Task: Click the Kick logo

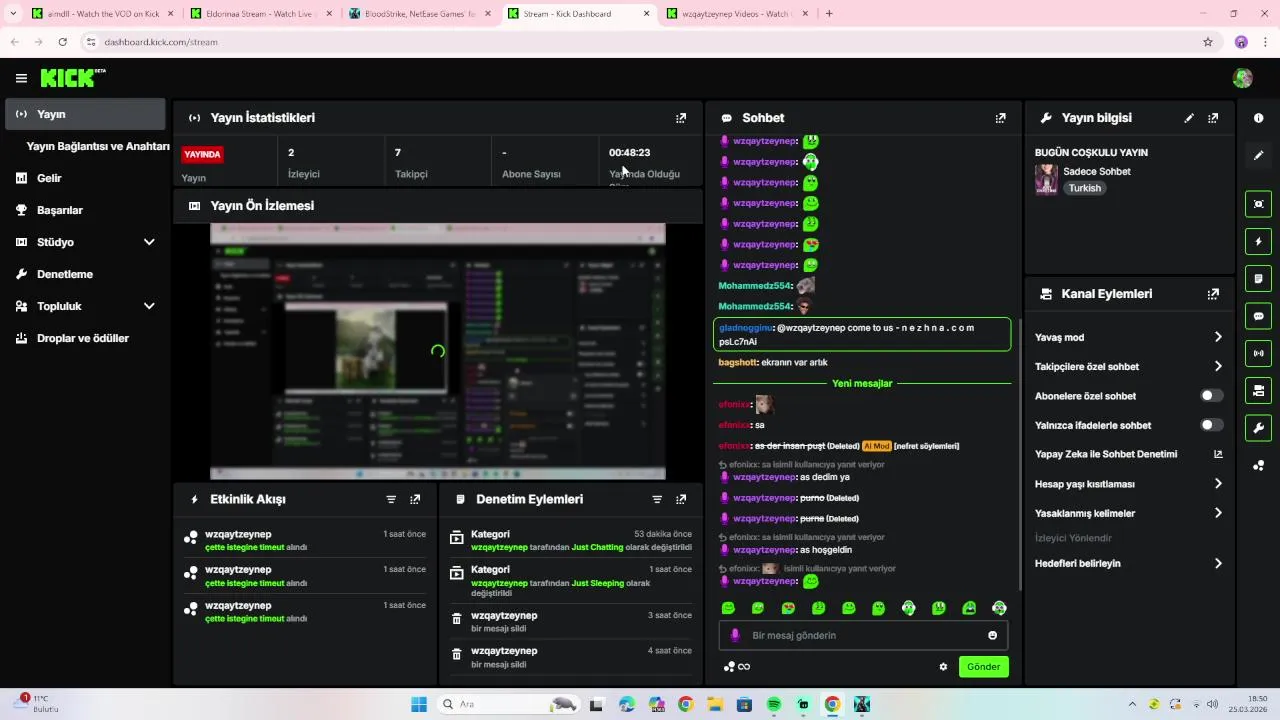Action: [x=73, y=78]
